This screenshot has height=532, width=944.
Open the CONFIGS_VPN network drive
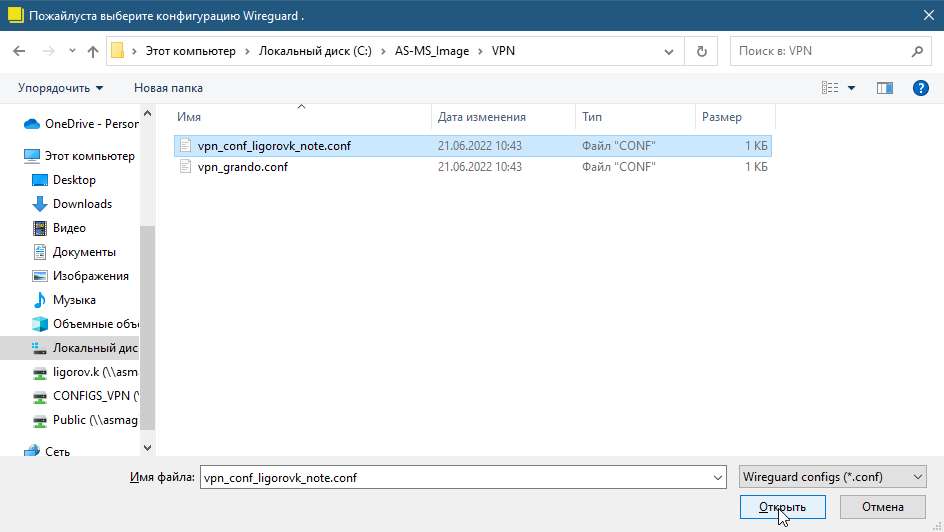click(x=85, y=396)
